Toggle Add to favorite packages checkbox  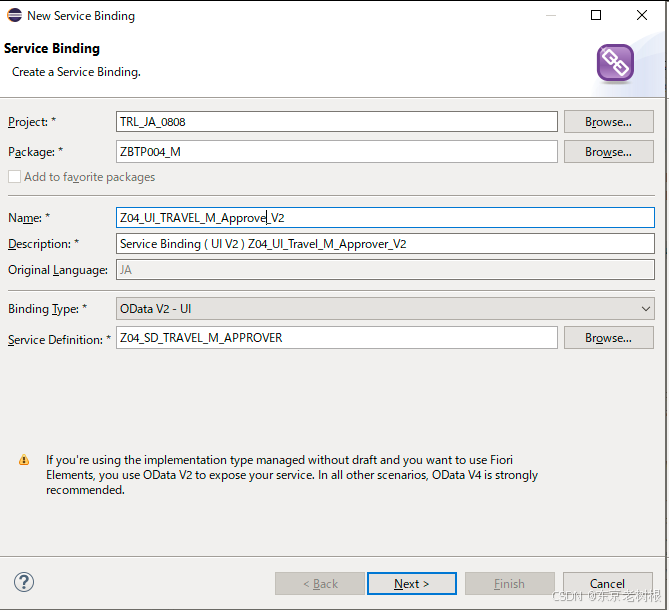point(15,177)
